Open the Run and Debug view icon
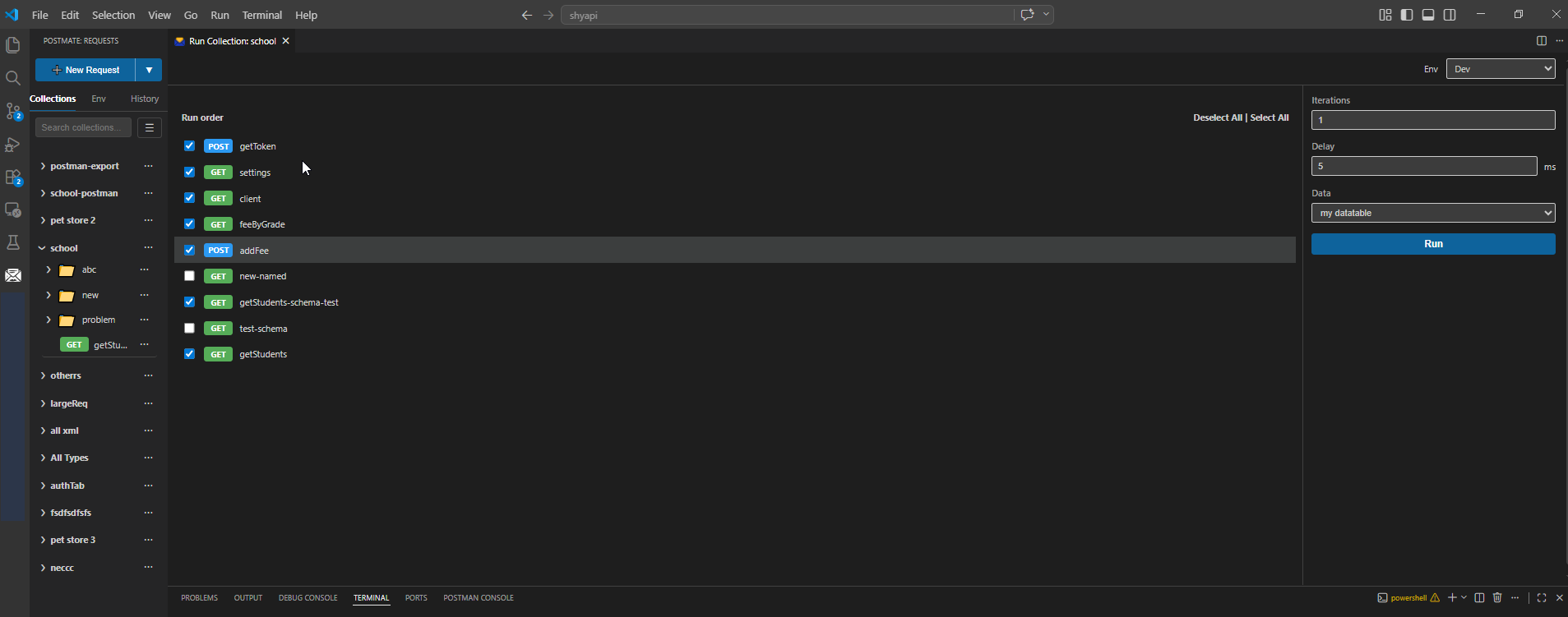The image size is (1568, 617). pos(13,145)
